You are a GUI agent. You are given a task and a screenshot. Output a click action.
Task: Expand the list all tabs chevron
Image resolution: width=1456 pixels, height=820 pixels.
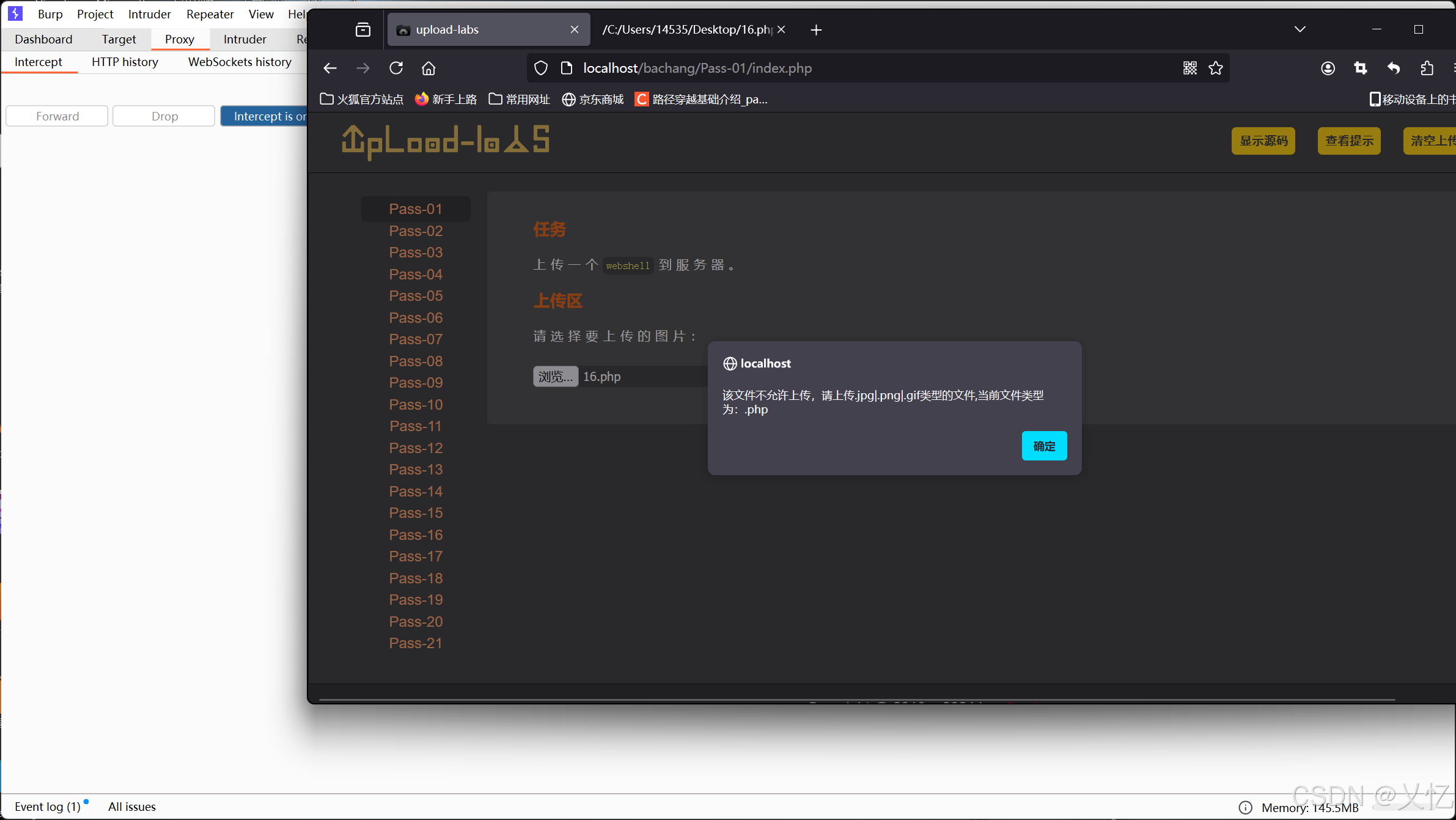[x=1300, y=29]
